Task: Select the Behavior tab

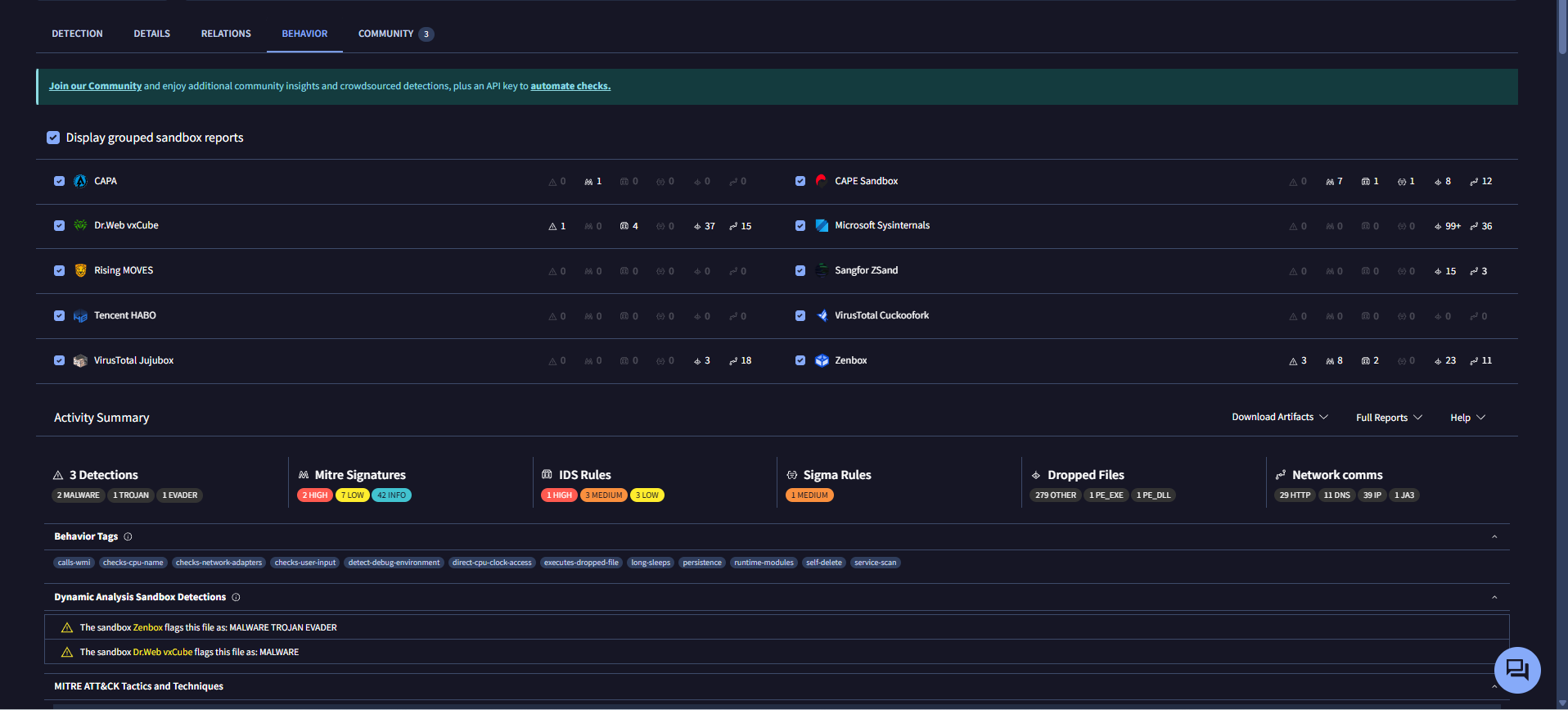Action: [304, 34]
